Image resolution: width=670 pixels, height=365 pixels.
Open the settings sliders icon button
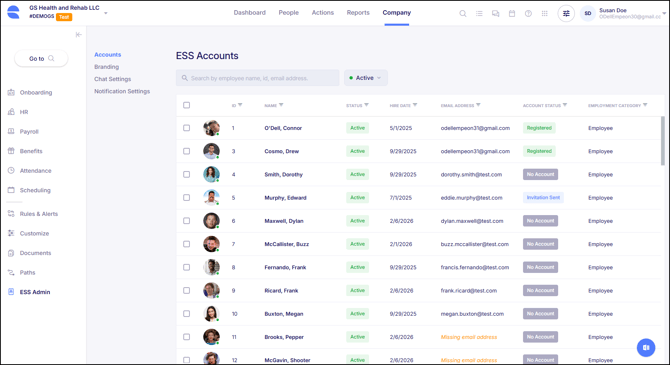[566, 13]
